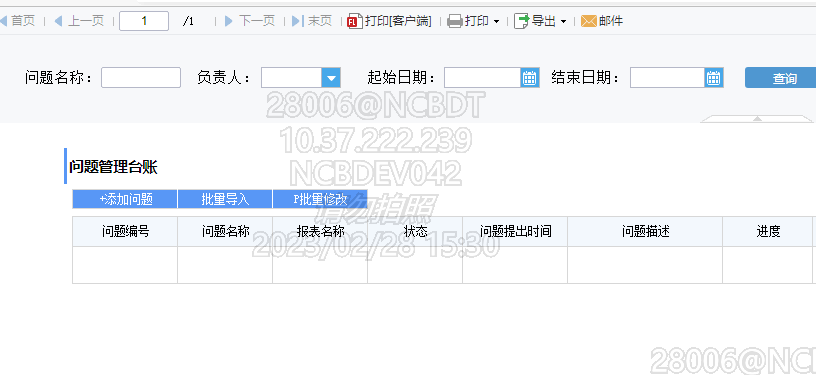Click 上一页 previous page button
The image size is (816, 375).
tap(79, 21)
